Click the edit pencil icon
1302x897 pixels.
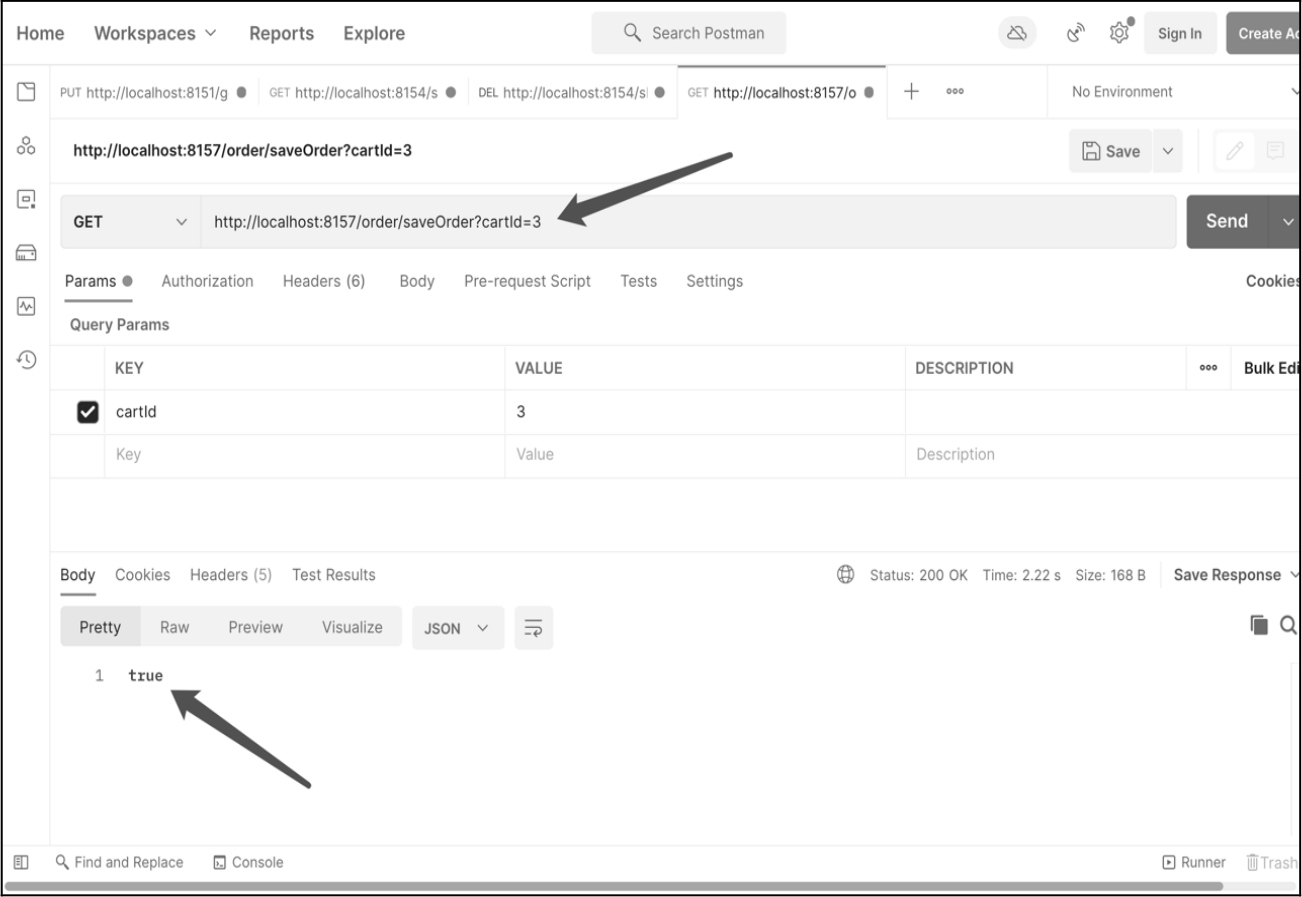(x=1237, y=151)
